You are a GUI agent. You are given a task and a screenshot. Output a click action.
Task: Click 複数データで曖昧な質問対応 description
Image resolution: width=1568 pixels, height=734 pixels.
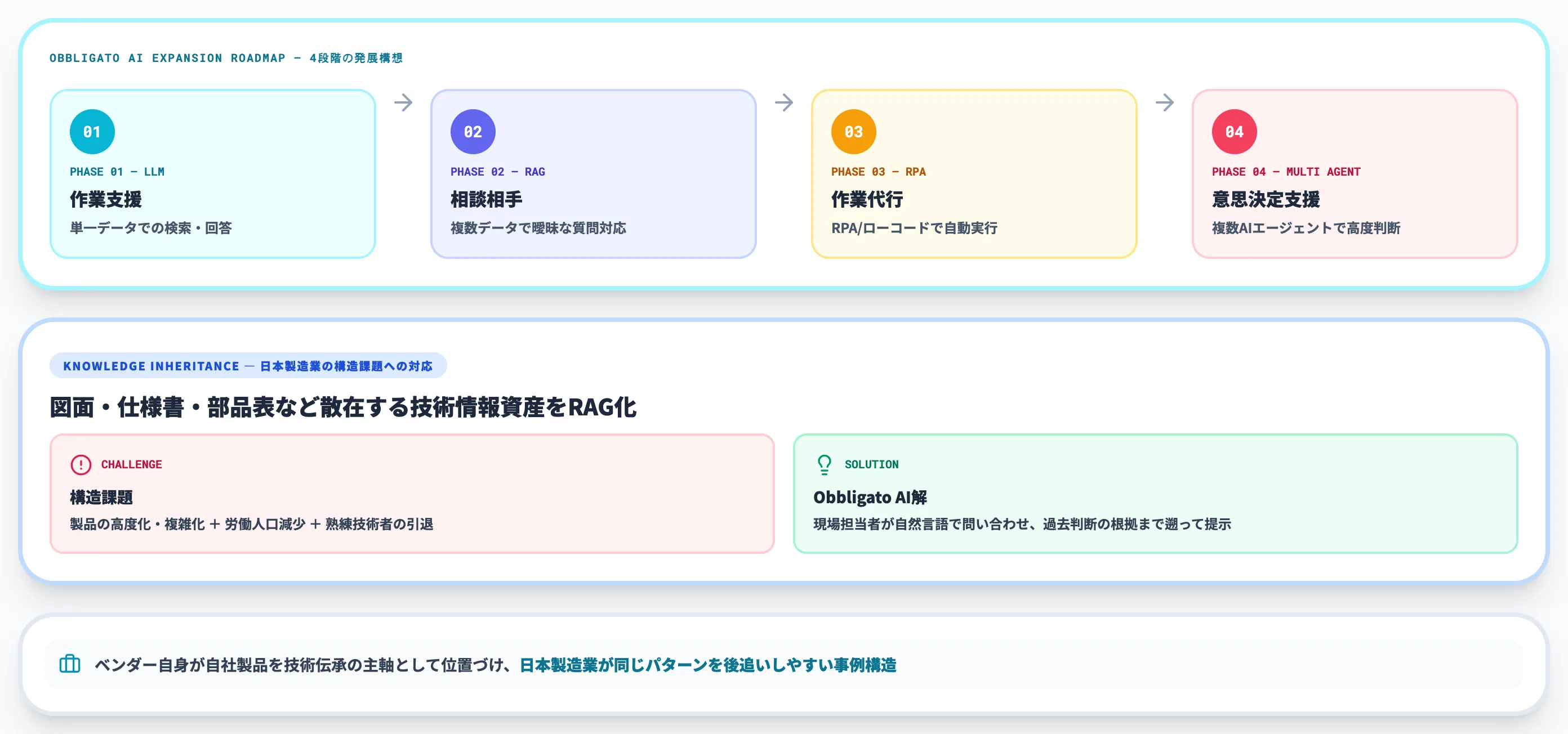538,228
